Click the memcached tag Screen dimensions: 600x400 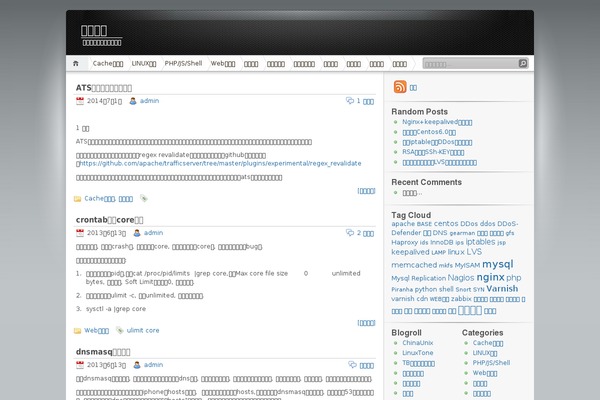pyautogui.click(x=414, y=265)
